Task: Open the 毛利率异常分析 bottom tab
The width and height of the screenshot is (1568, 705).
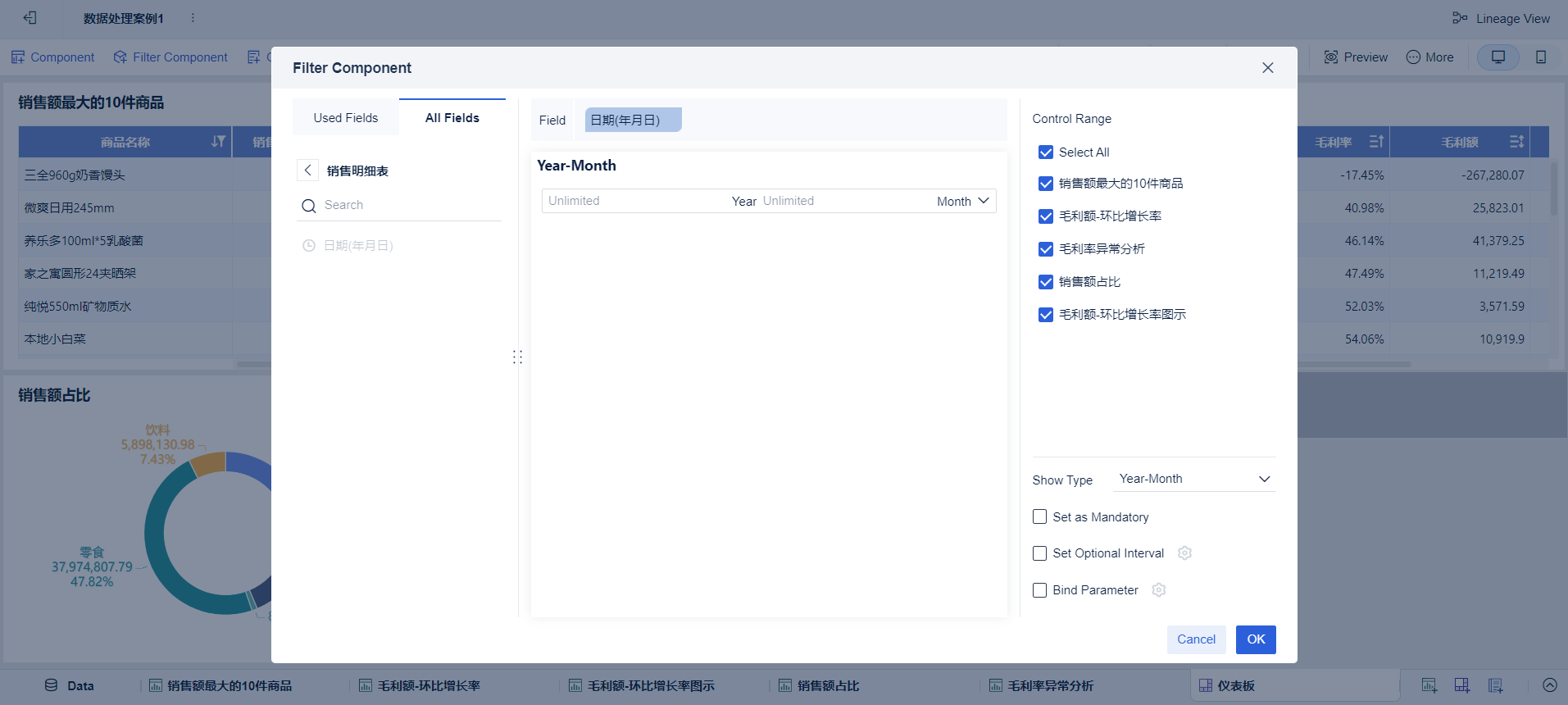Action: pyautogui.click(x=1041, y=685)
